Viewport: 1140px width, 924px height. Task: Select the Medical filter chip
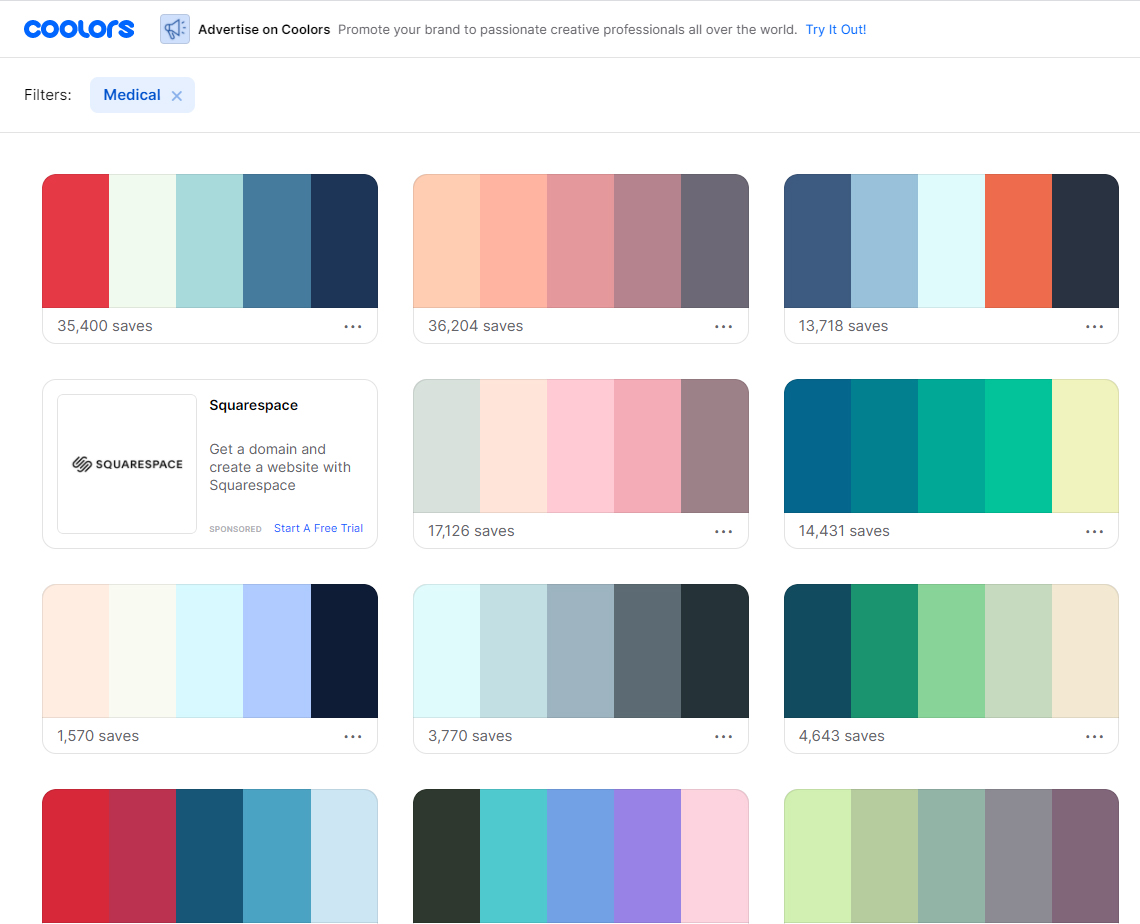132,95
